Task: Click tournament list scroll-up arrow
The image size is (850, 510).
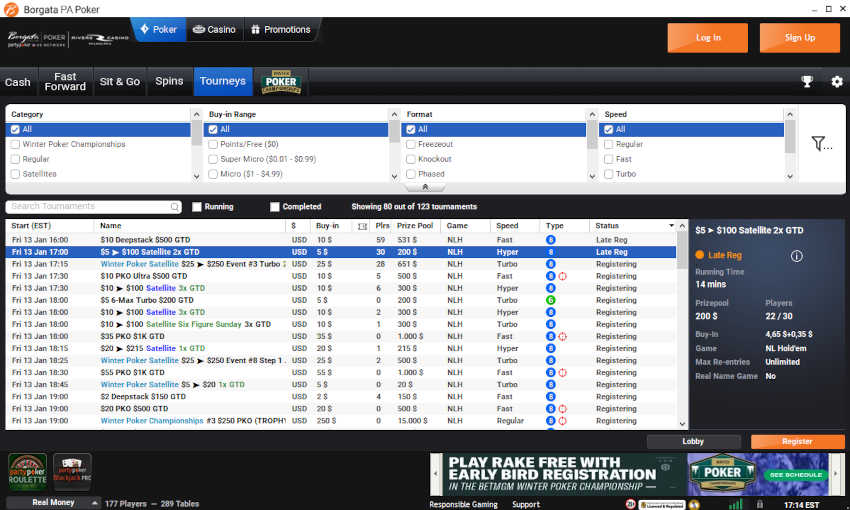Action: (682, 226)
